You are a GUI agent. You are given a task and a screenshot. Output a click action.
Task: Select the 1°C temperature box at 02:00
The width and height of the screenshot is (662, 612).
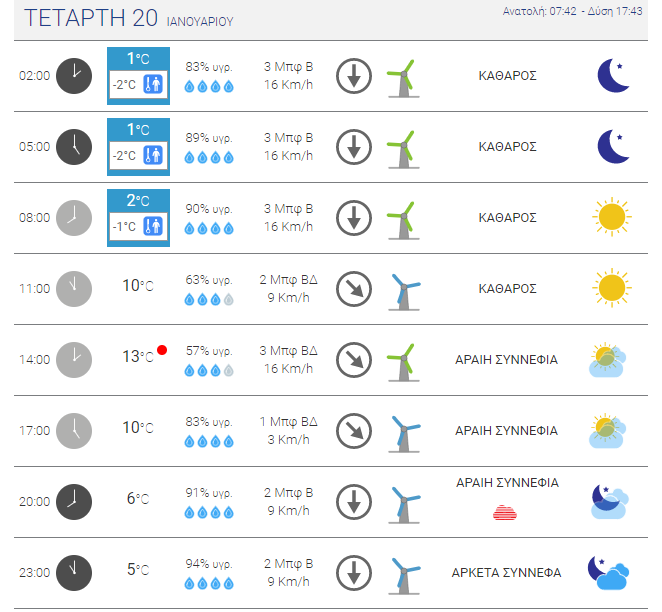138,76
